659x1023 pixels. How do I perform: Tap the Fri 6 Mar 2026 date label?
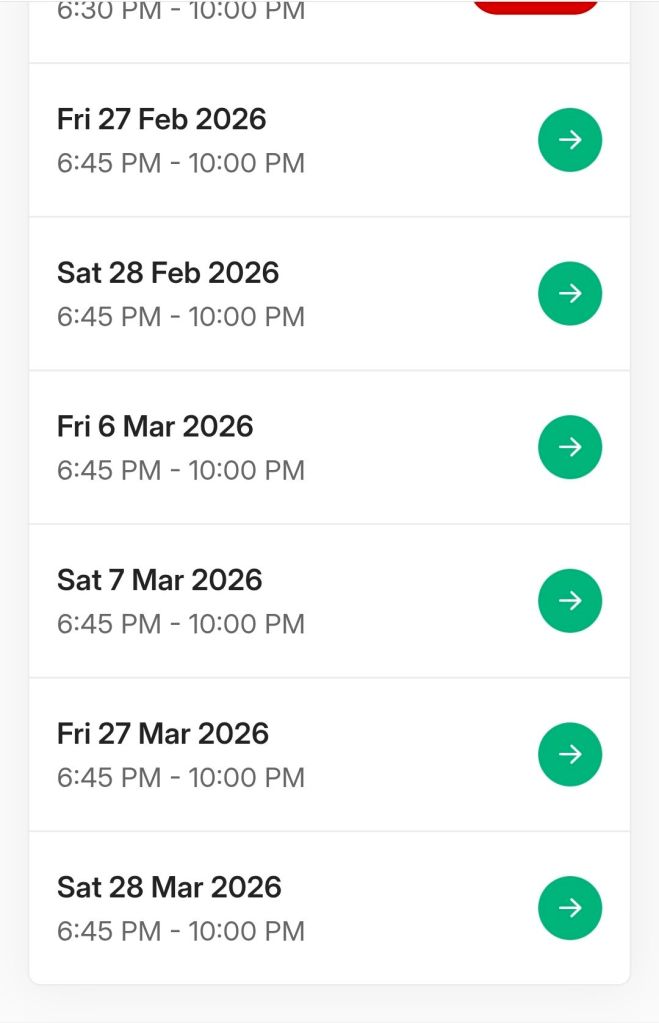155,426
